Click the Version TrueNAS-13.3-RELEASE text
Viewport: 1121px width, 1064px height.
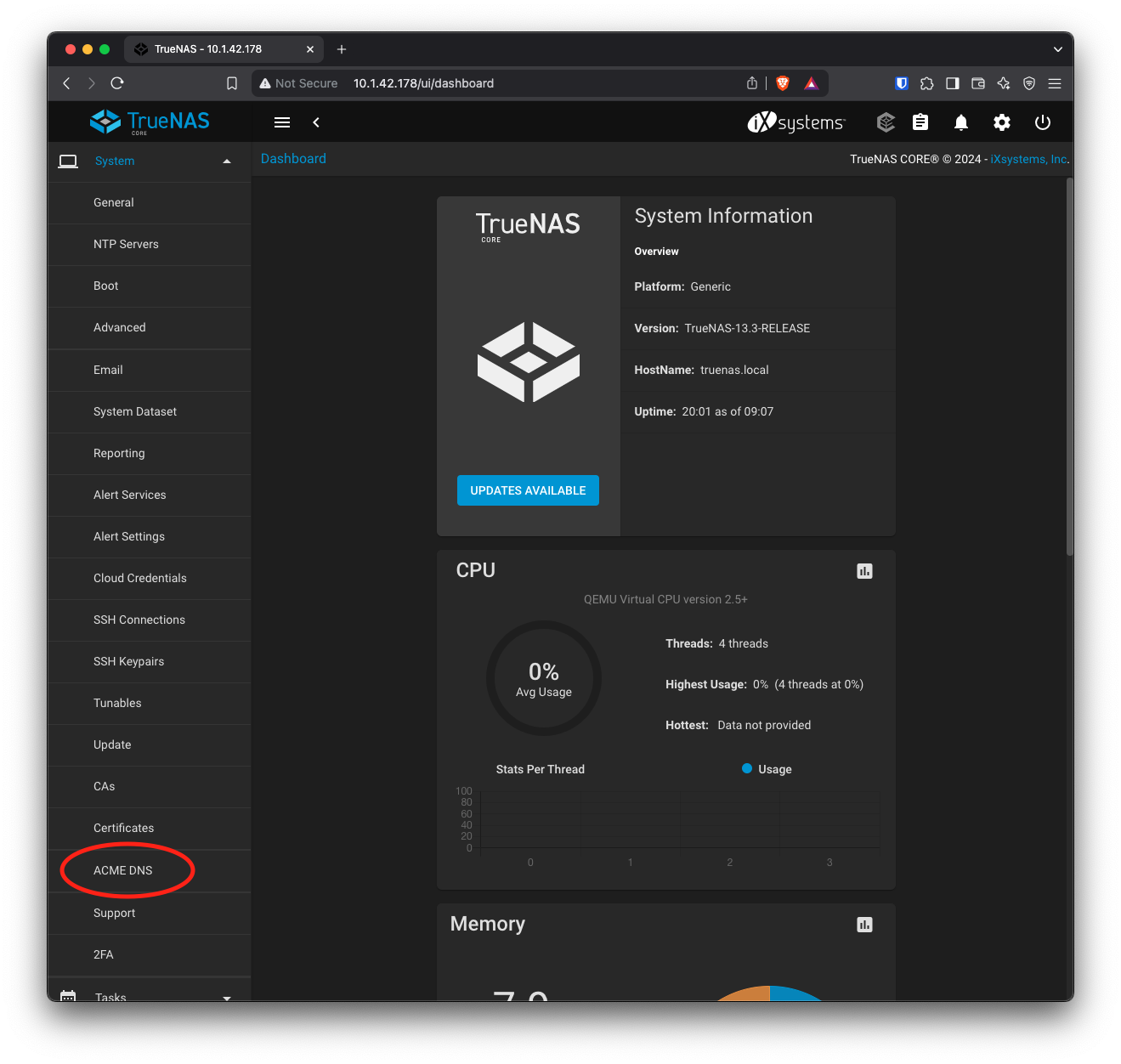click(722, 328)
